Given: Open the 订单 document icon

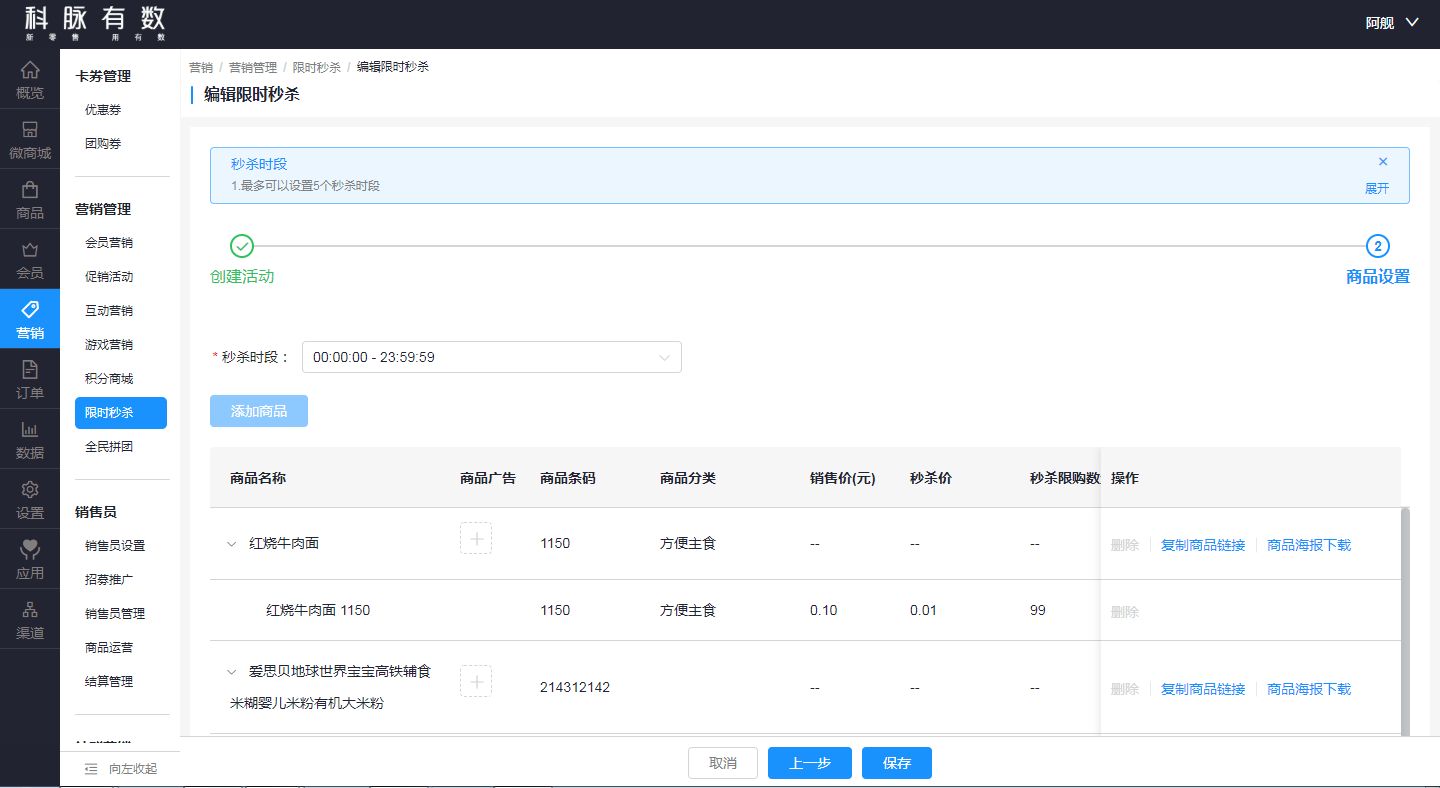Looking at the screenshot, I should 30,370.
